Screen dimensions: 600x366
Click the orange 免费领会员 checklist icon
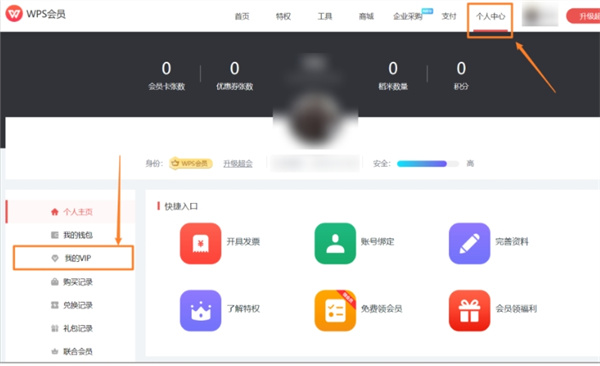[335, 310]
